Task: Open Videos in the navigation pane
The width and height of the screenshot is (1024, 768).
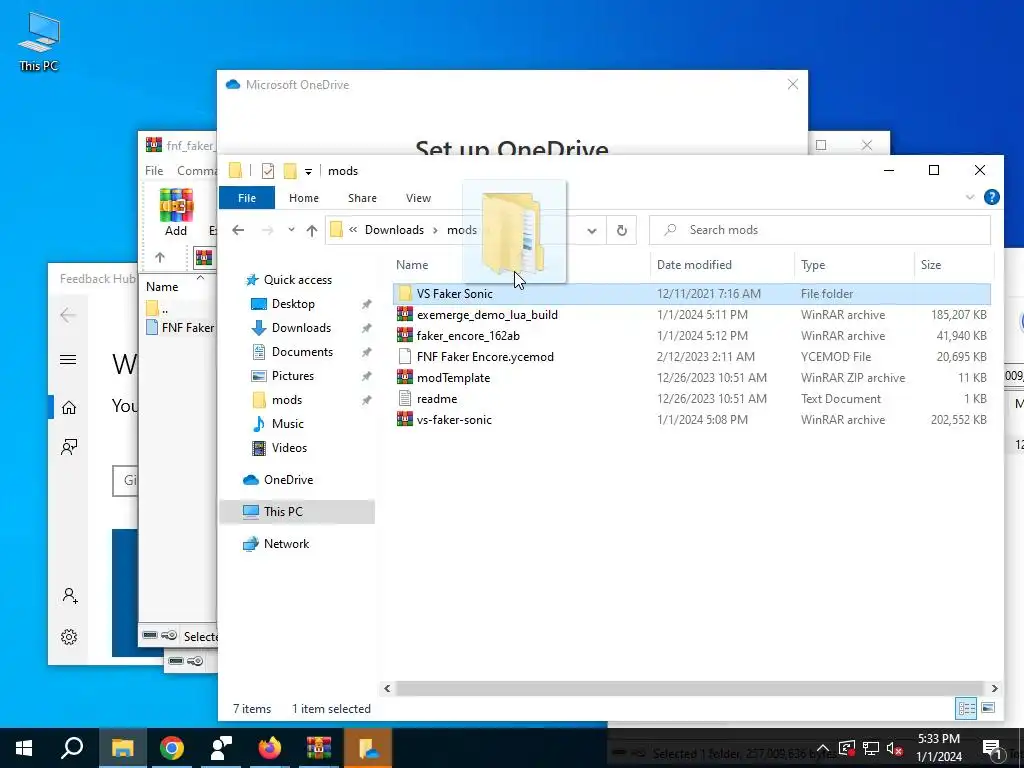Action: click(289, 448)
